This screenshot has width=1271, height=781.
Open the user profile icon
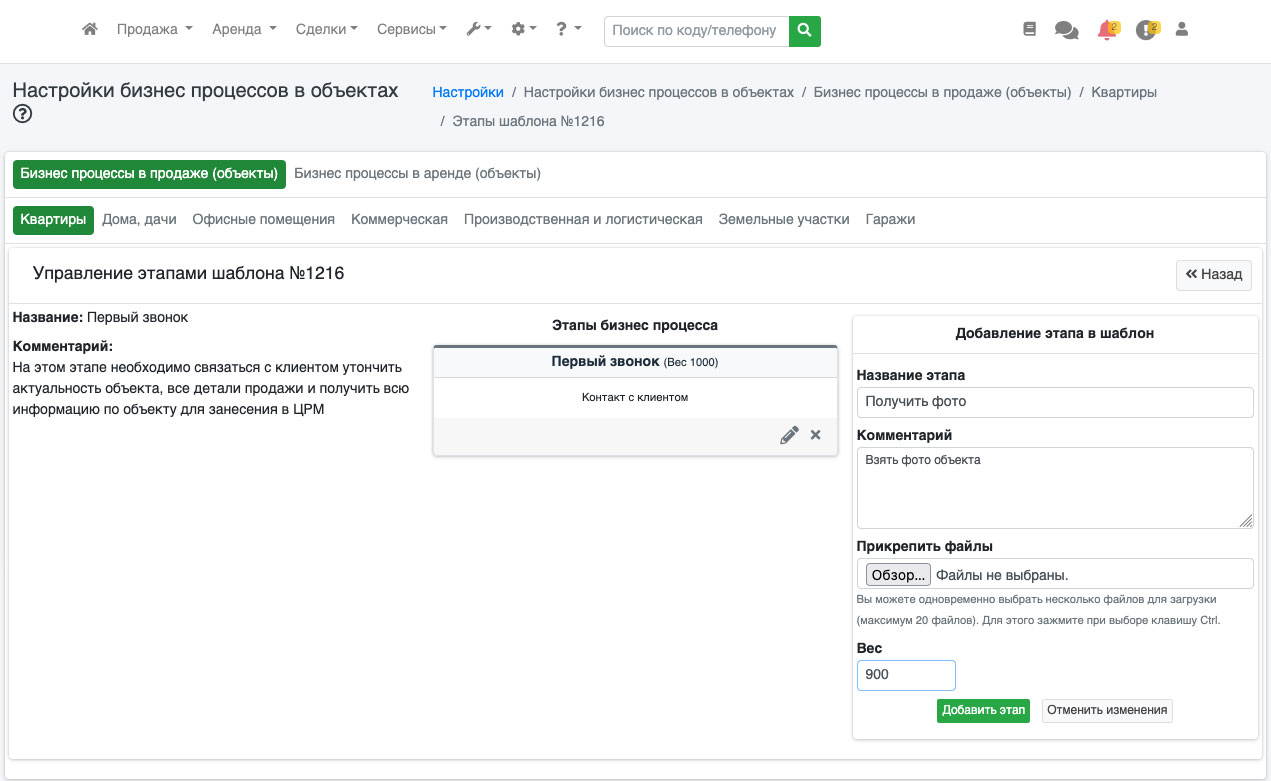tap(1181, 30)
